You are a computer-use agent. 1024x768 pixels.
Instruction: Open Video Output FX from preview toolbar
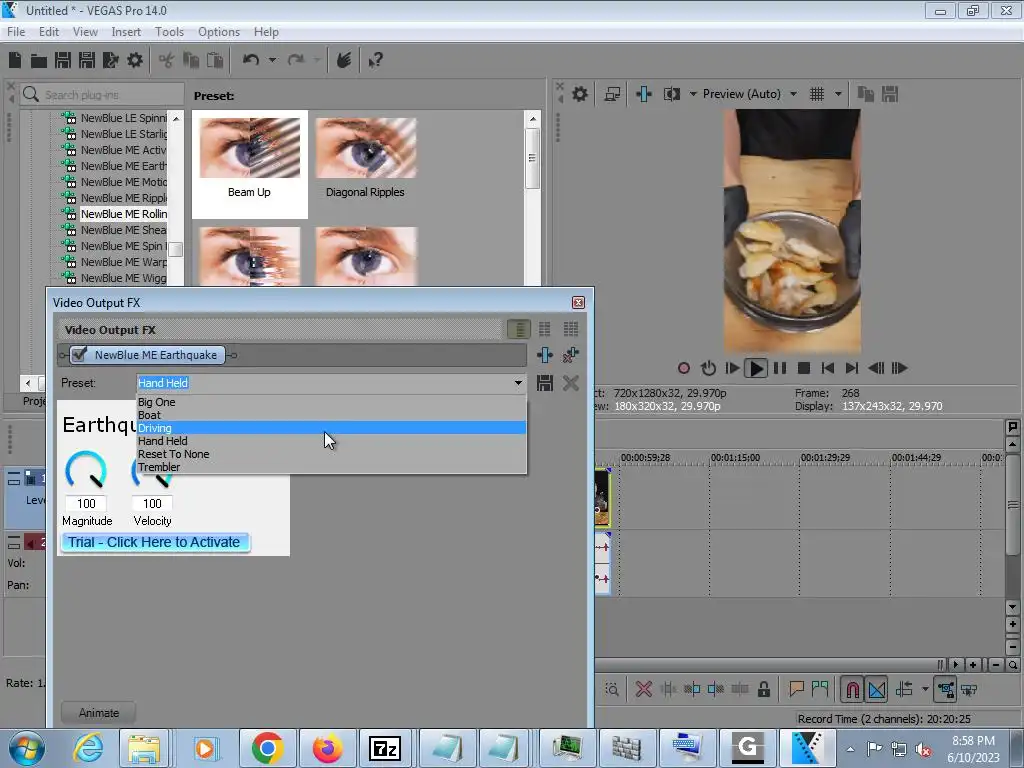click(x=644, y=94)
